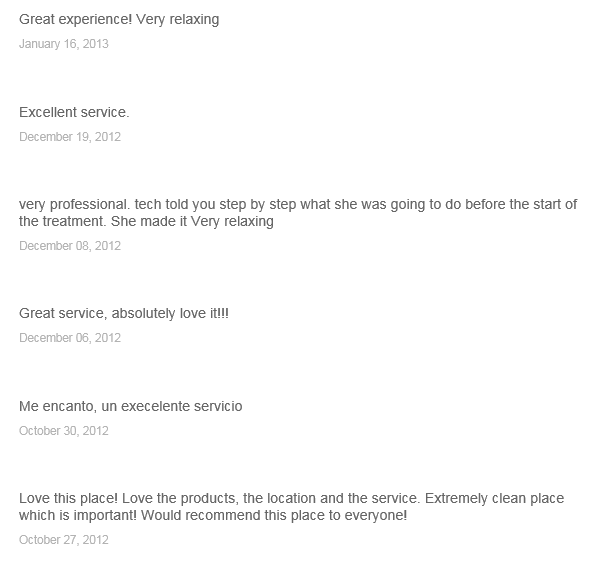This screenshot has height=572, width=605.
Task: Click the "the treatment. She made it Very relaxing" line
Action: coord(146,222)
